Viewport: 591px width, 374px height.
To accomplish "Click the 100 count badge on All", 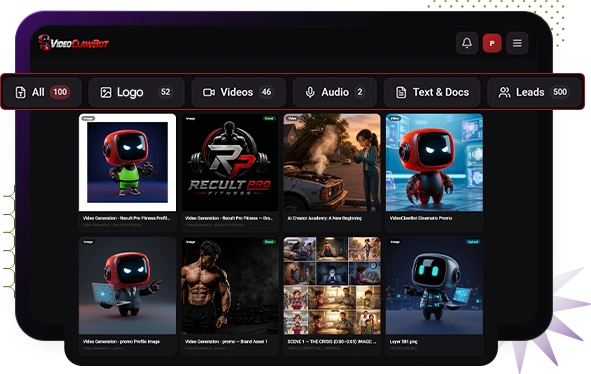I will click(60, 92).
